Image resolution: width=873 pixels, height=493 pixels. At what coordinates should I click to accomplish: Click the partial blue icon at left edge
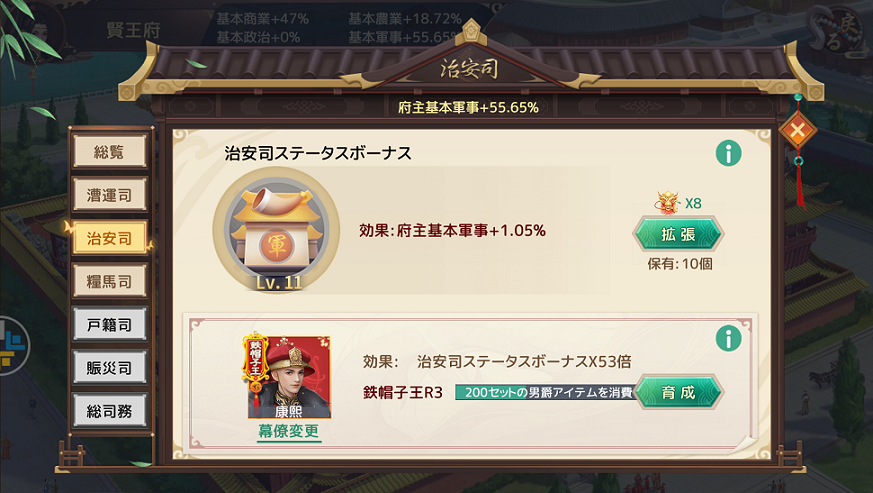tap(12, 346)
